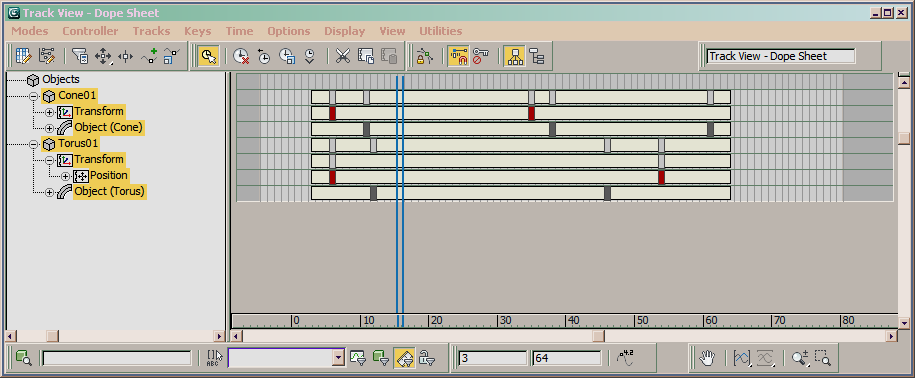915x378 pixels.
Task: Click the key window vertical scrollbar thumb
Action: coord(904,138)
